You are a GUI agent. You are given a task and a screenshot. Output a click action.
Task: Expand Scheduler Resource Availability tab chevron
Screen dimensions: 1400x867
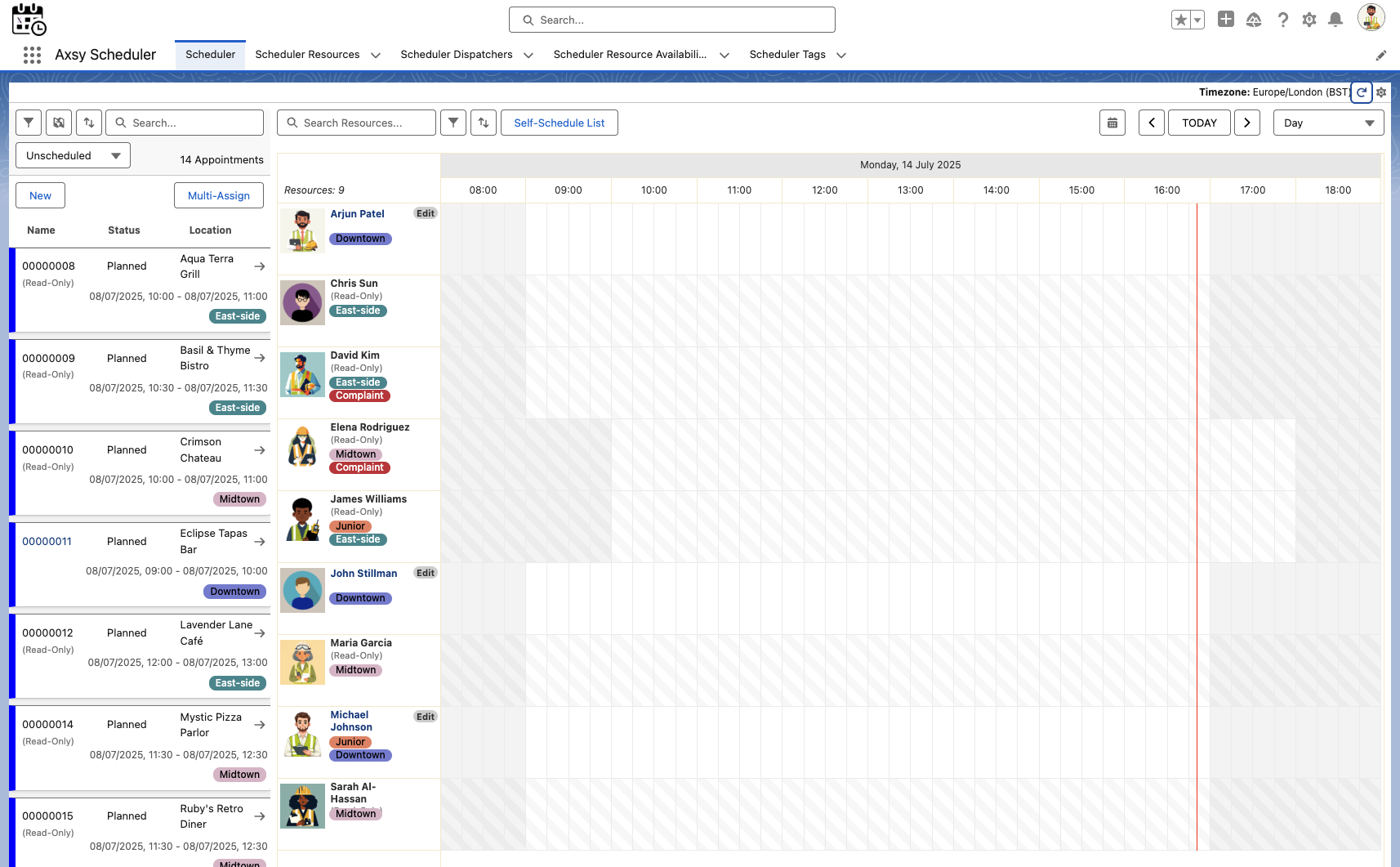tap(725, 56)
